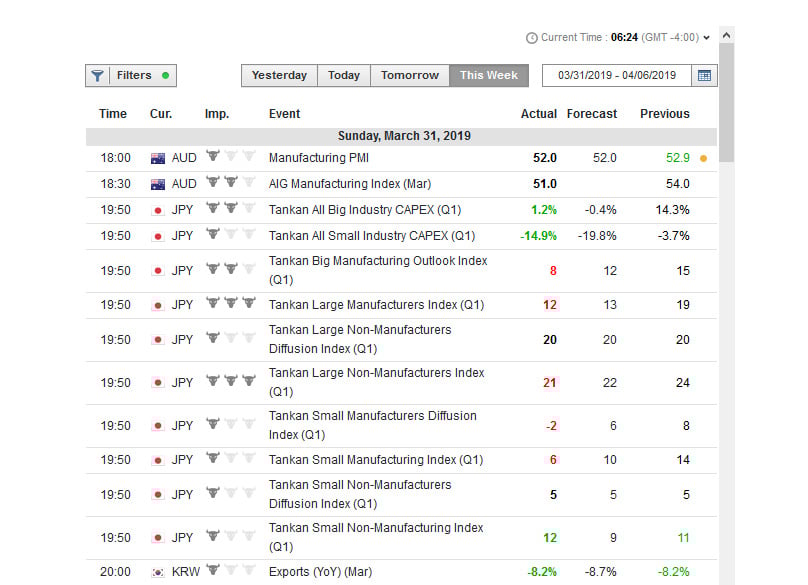Screen dimensions: 808x585
Task: Switch to the Yesterday tab
Action: 279,76
